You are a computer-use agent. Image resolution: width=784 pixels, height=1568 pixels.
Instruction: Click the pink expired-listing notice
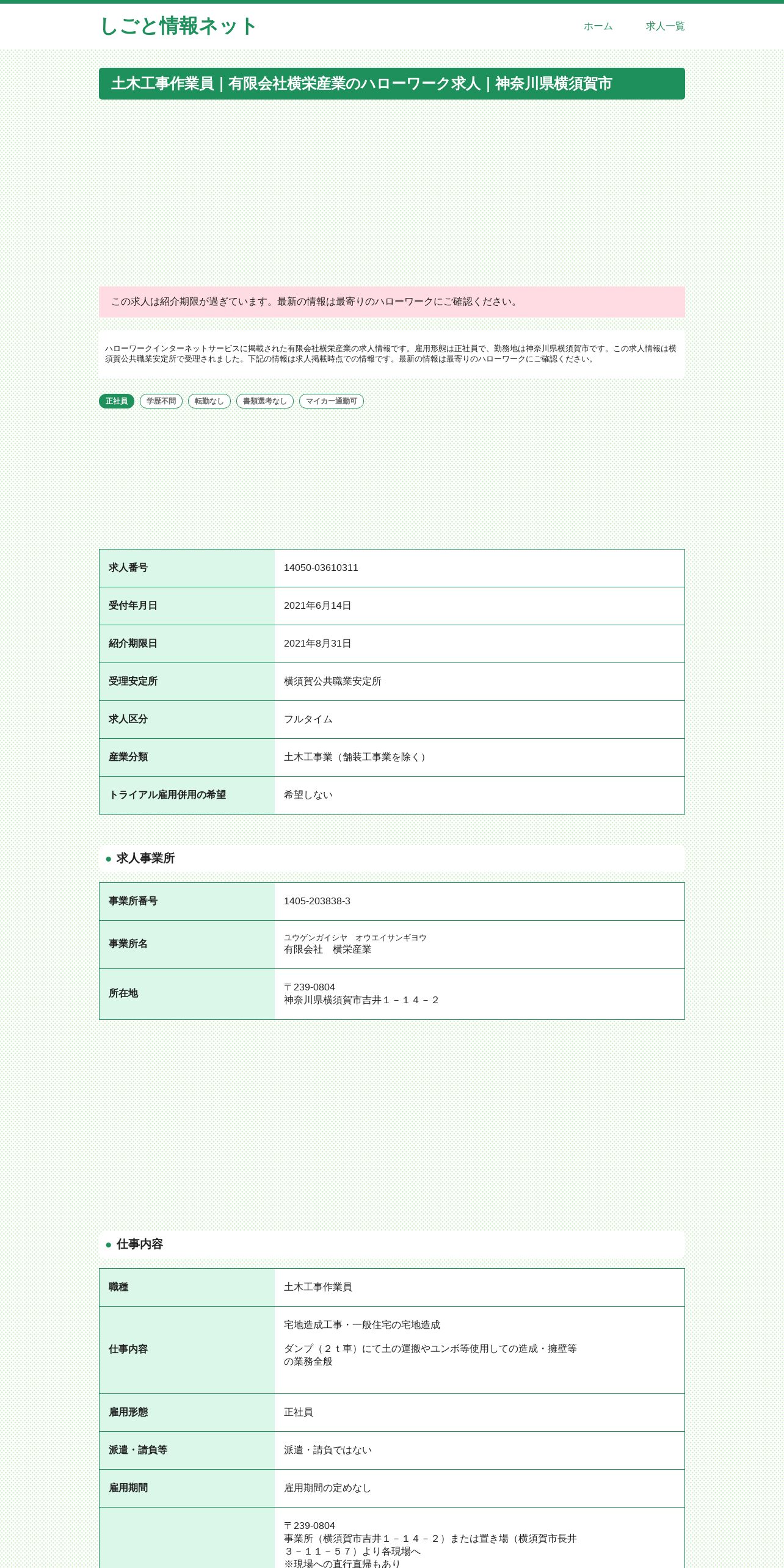pos(392,302)
